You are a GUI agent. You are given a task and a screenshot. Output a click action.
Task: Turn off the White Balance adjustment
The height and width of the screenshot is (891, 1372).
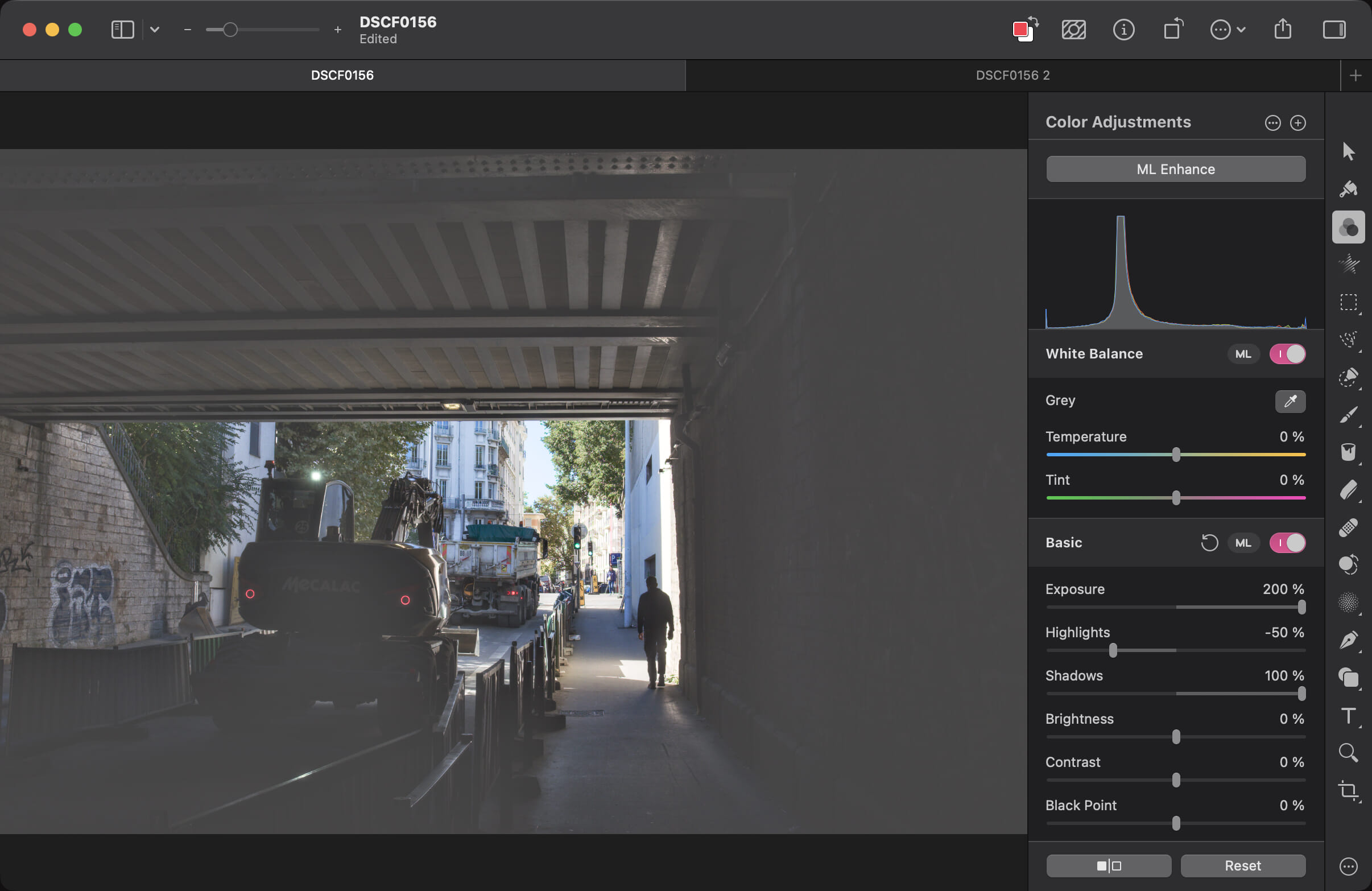click(x=1287, y=354)
